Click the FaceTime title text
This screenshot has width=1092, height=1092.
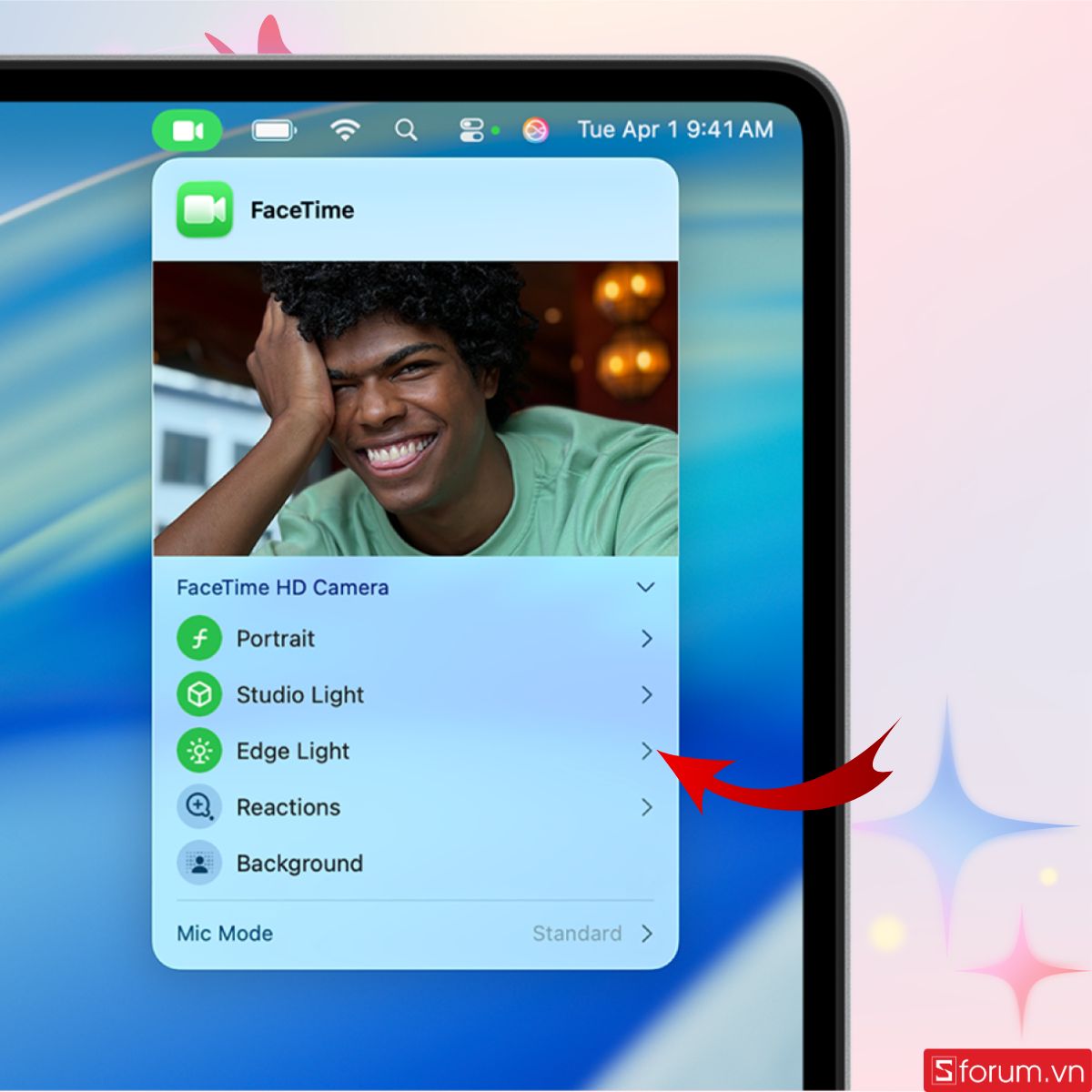[x=302, y=210]
